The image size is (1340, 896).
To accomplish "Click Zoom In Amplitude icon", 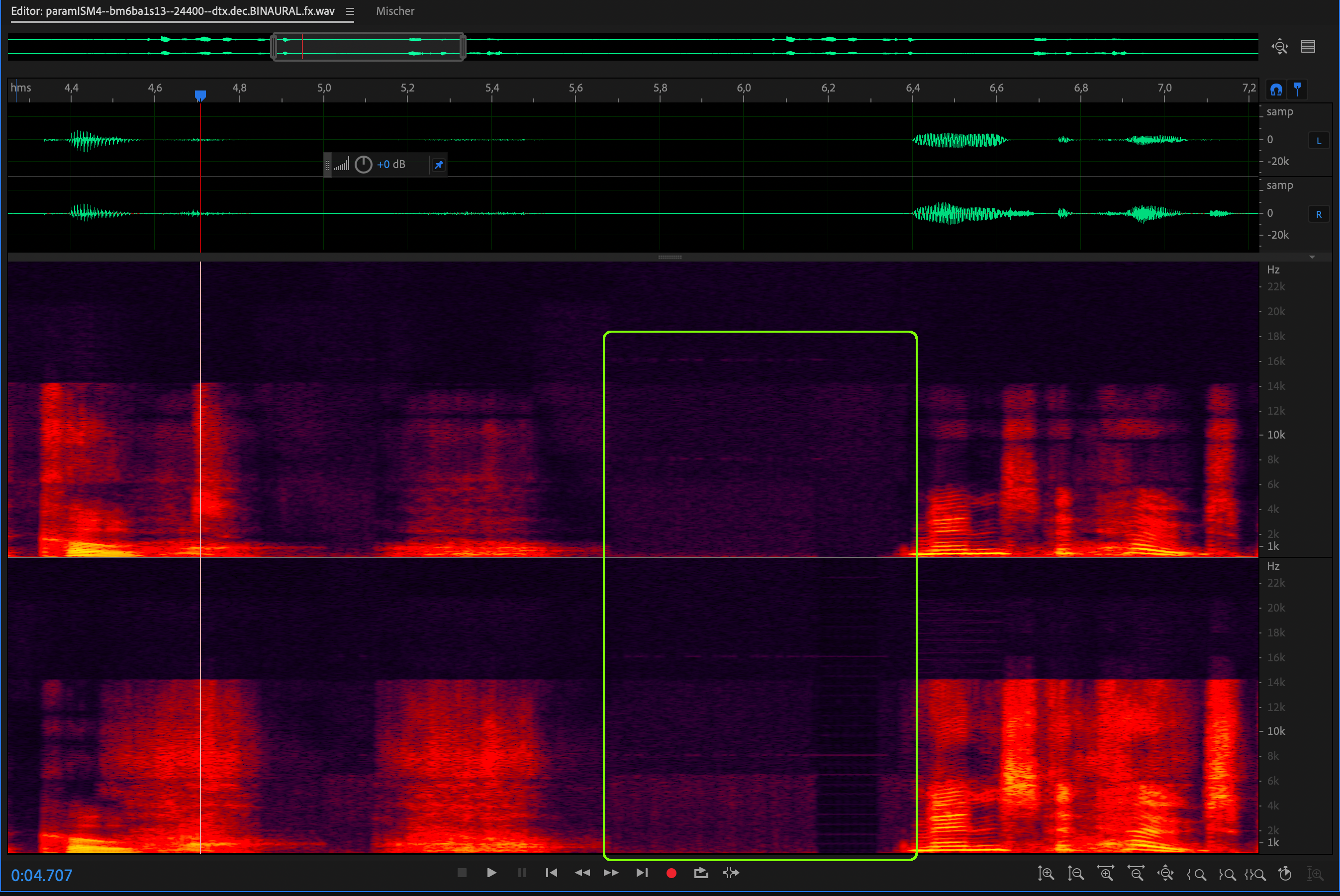I will [x=1046, y=874].
